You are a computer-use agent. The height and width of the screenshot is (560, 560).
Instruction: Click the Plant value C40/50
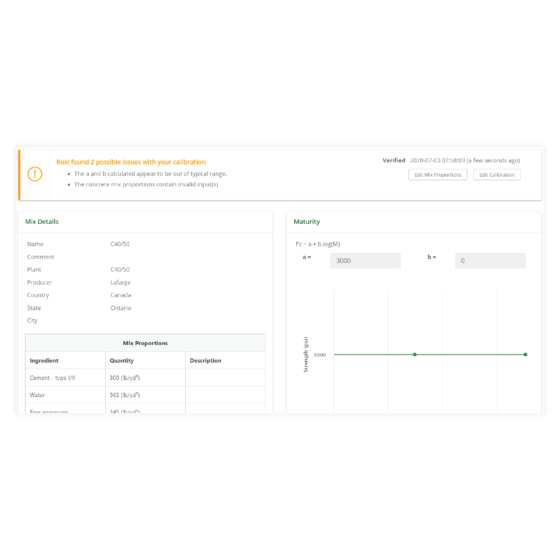[120, 269]
